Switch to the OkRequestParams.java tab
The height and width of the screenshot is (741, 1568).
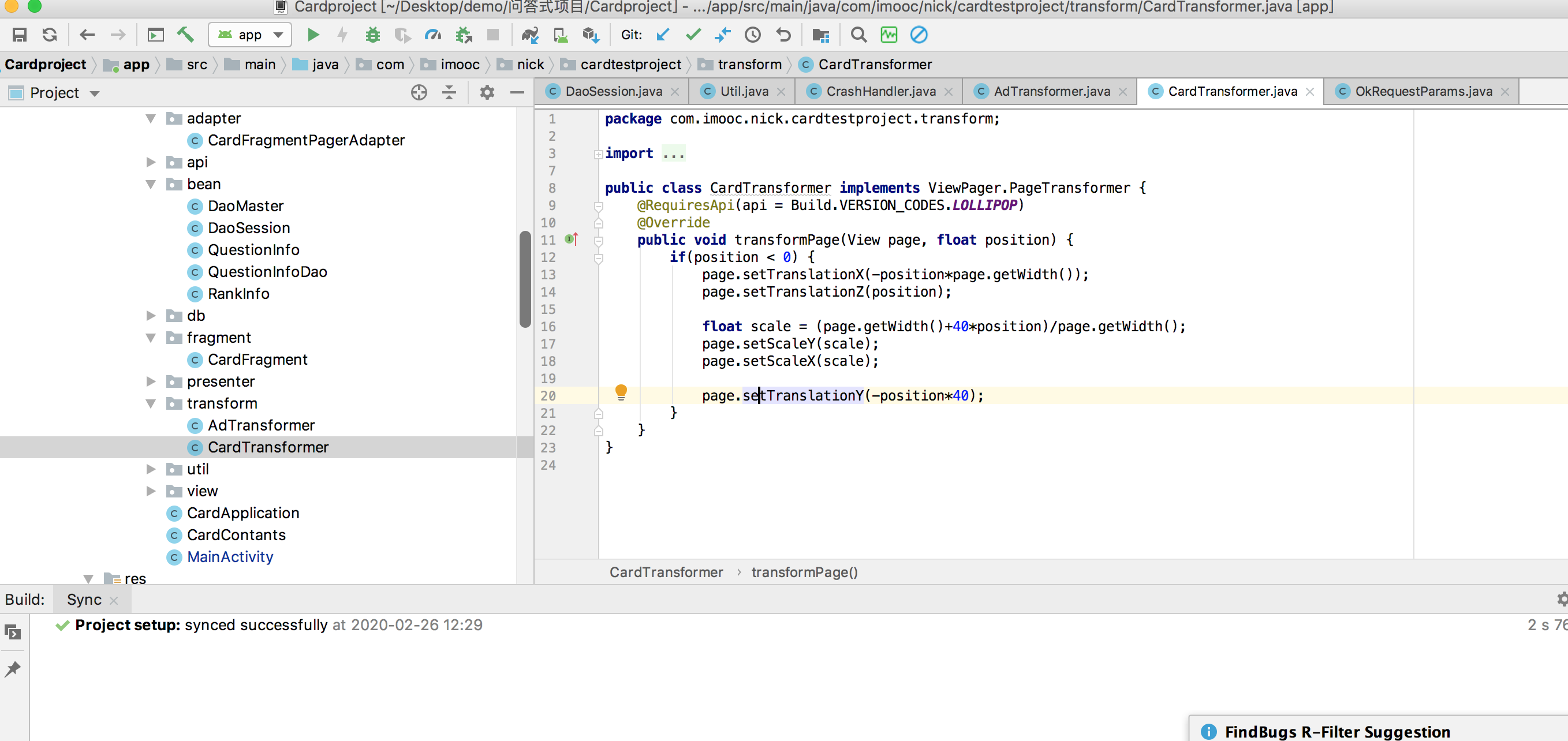click(x=1423, y=91)
